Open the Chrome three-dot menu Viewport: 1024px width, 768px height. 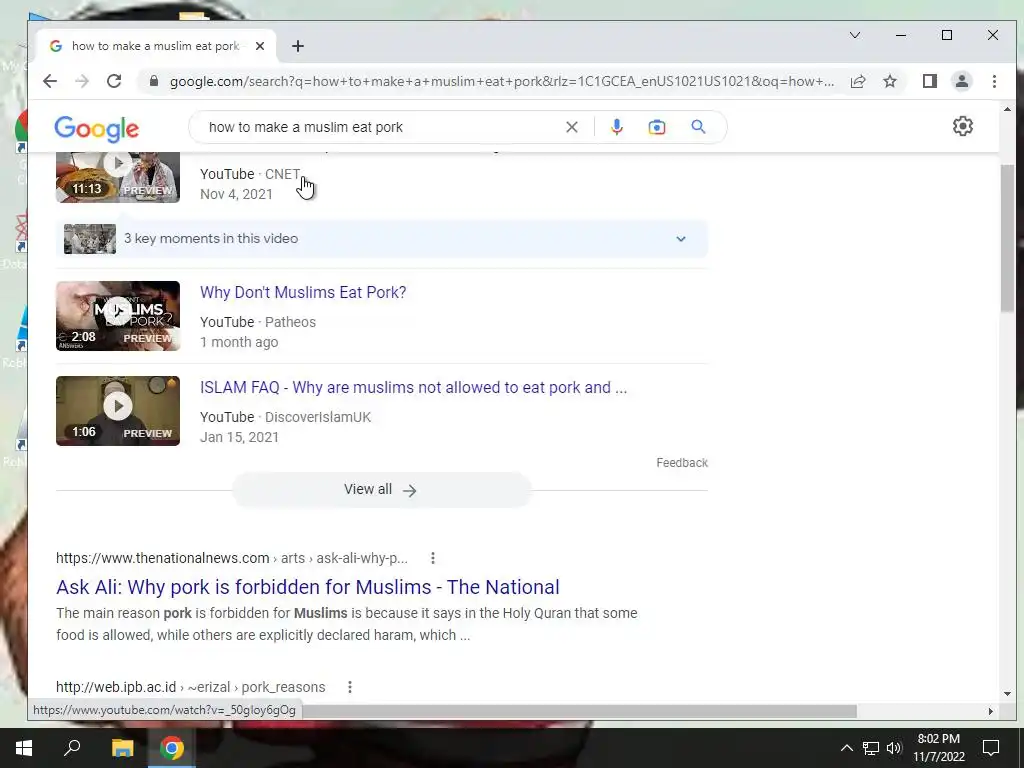tap(994, 81)
